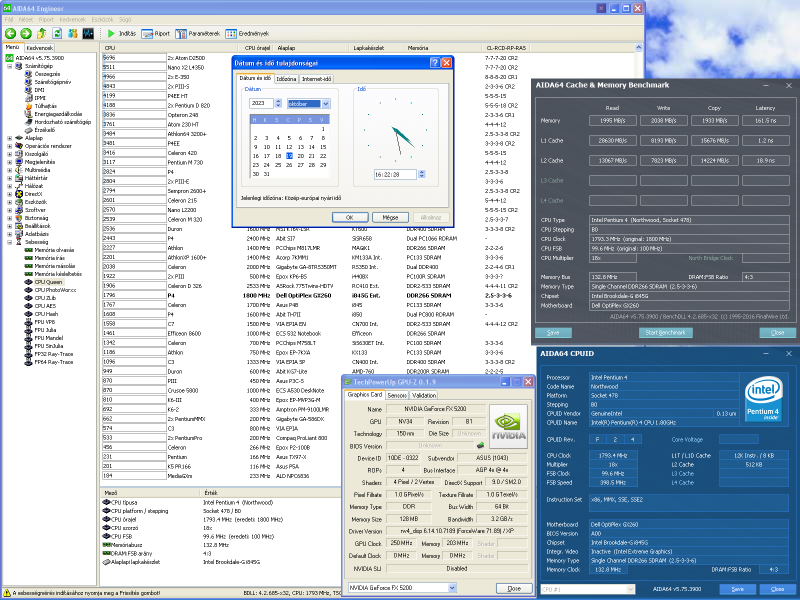Click the BIOS chip icon in GPU-Z
Screen dimensions: 800x600
(x=481, y=446)
